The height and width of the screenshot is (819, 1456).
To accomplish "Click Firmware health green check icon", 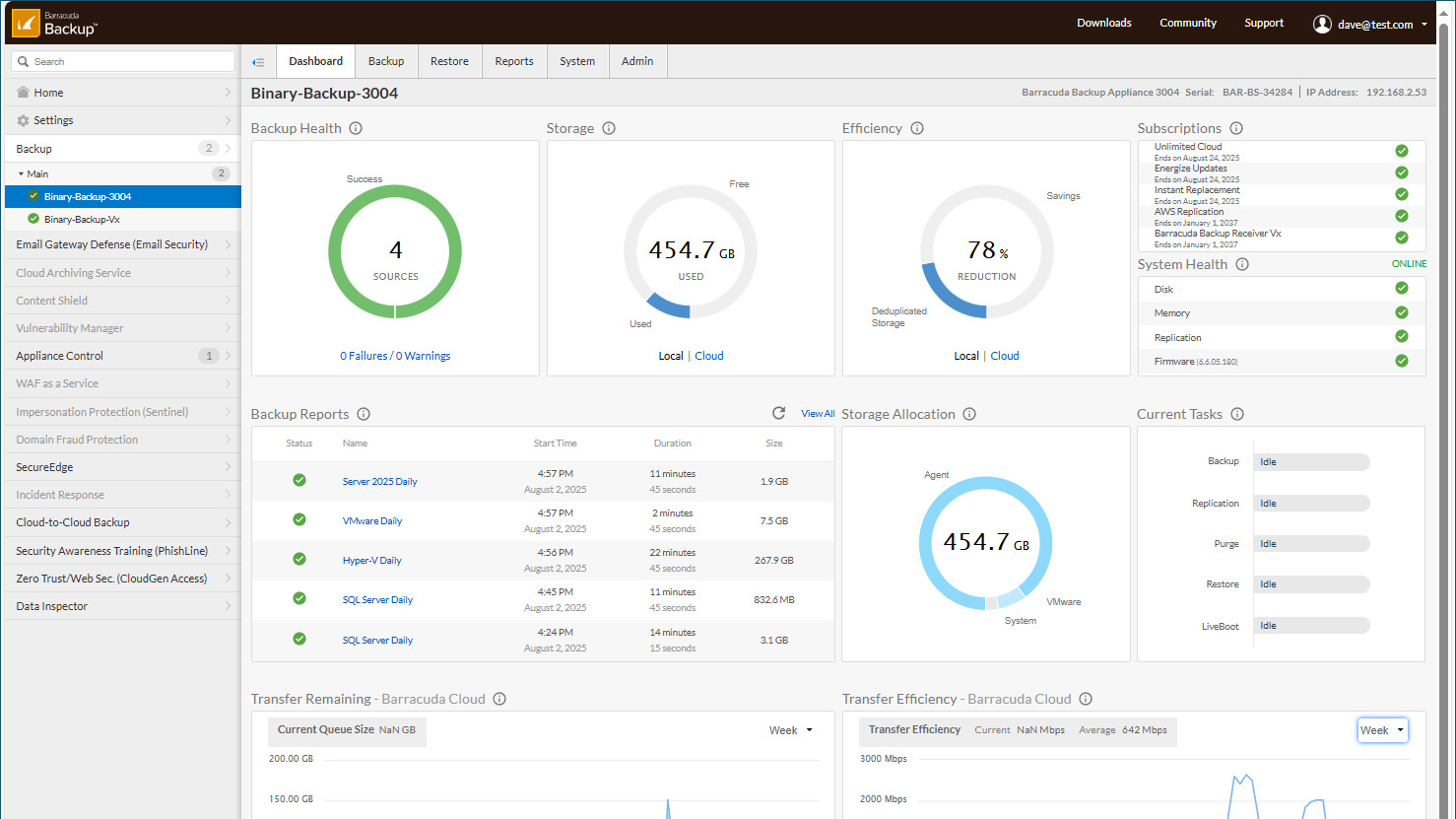I will coord(1401,361).
